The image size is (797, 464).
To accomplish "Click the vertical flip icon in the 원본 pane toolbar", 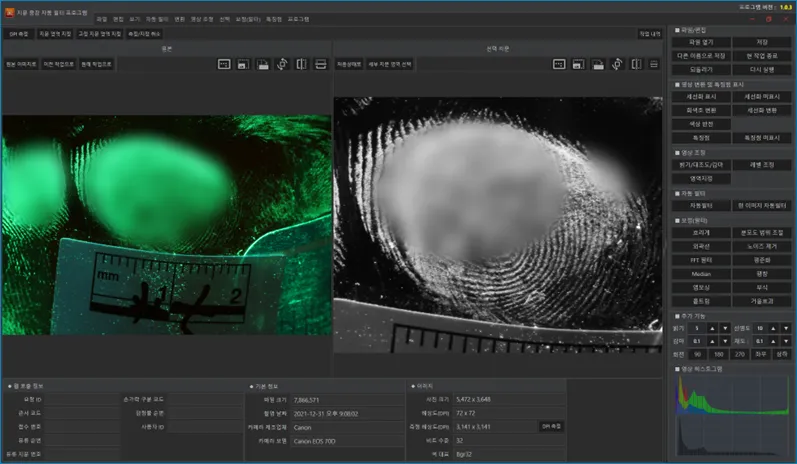I will coord(321,64).
